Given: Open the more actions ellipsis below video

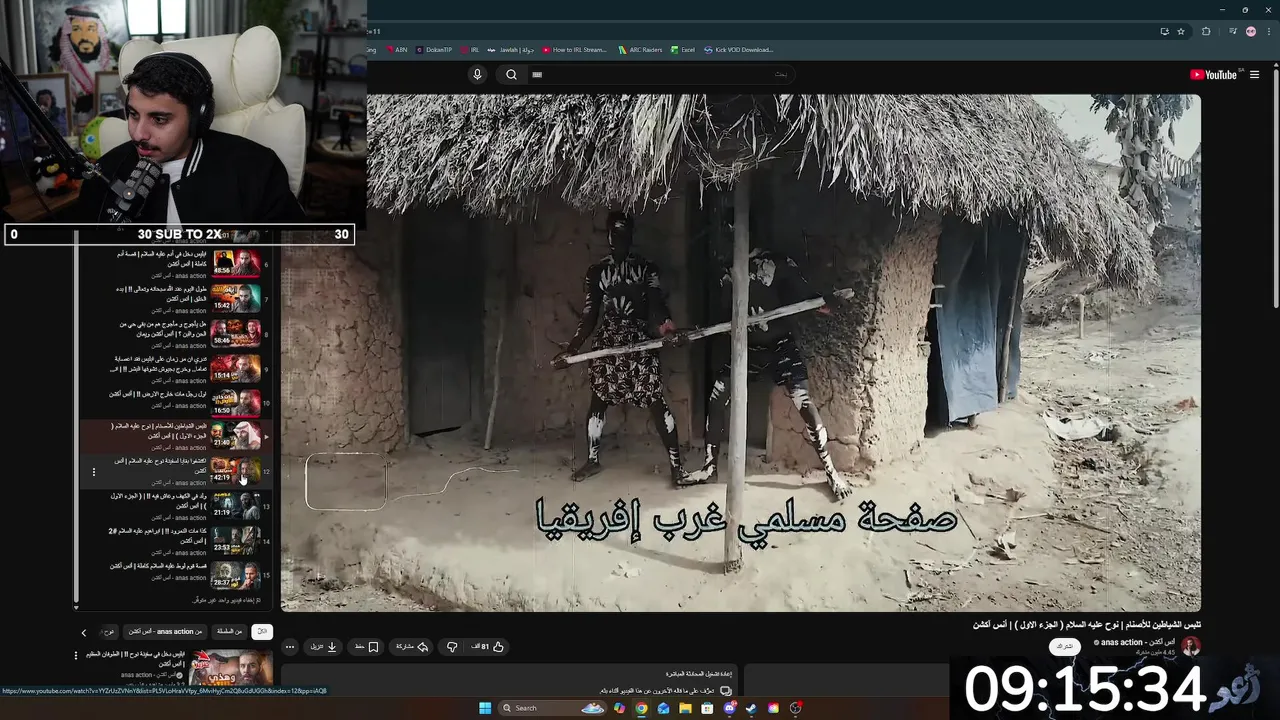Looking at the screenshot, I should click(x=291, y=647).
